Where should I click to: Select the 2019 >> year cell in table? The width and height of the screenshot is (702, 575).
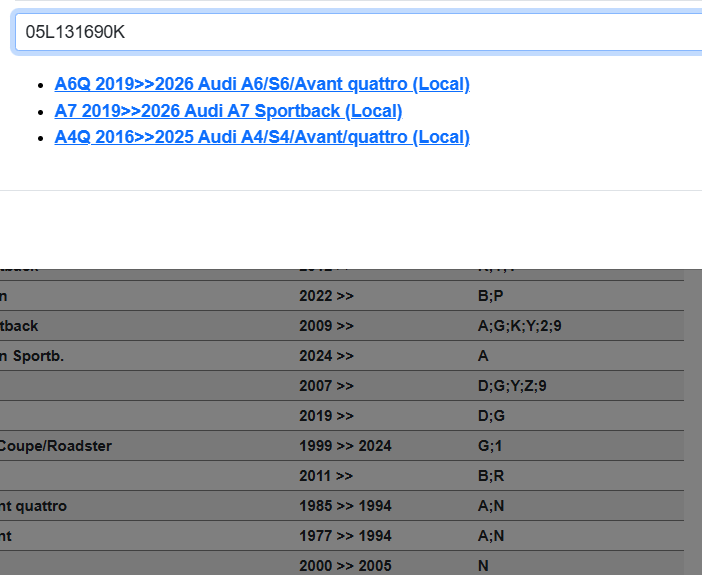[x=326, y=416]
